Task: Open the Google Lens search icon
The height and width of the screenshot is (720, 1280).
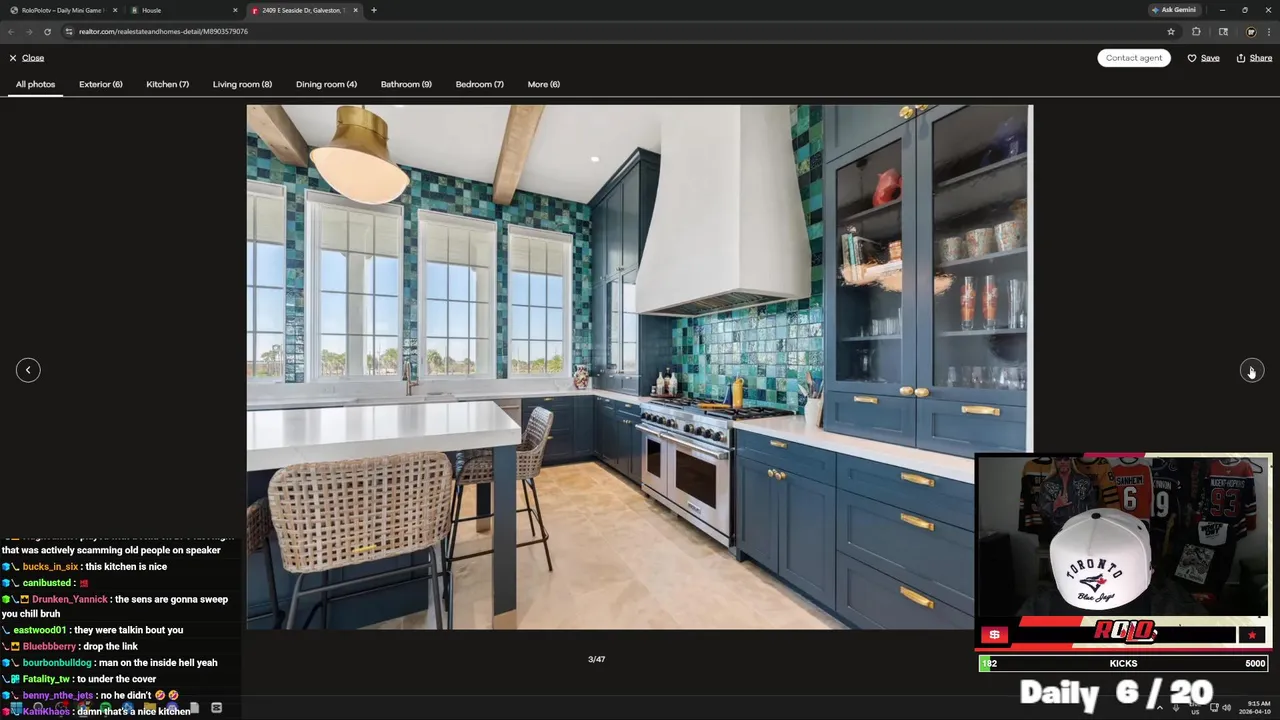Action: (x=1223, y=31)
